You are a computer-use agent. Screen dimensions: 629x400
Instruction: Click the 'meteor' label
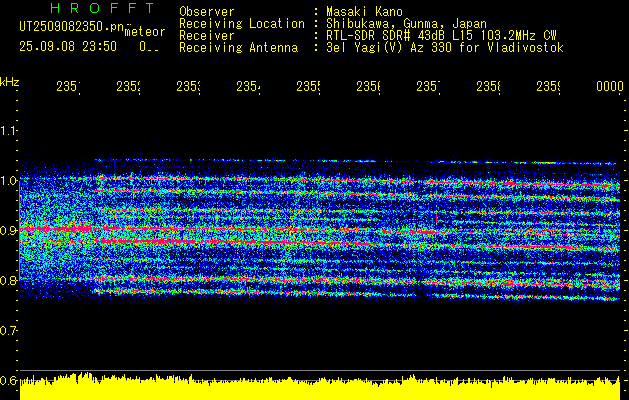[145, 32]
